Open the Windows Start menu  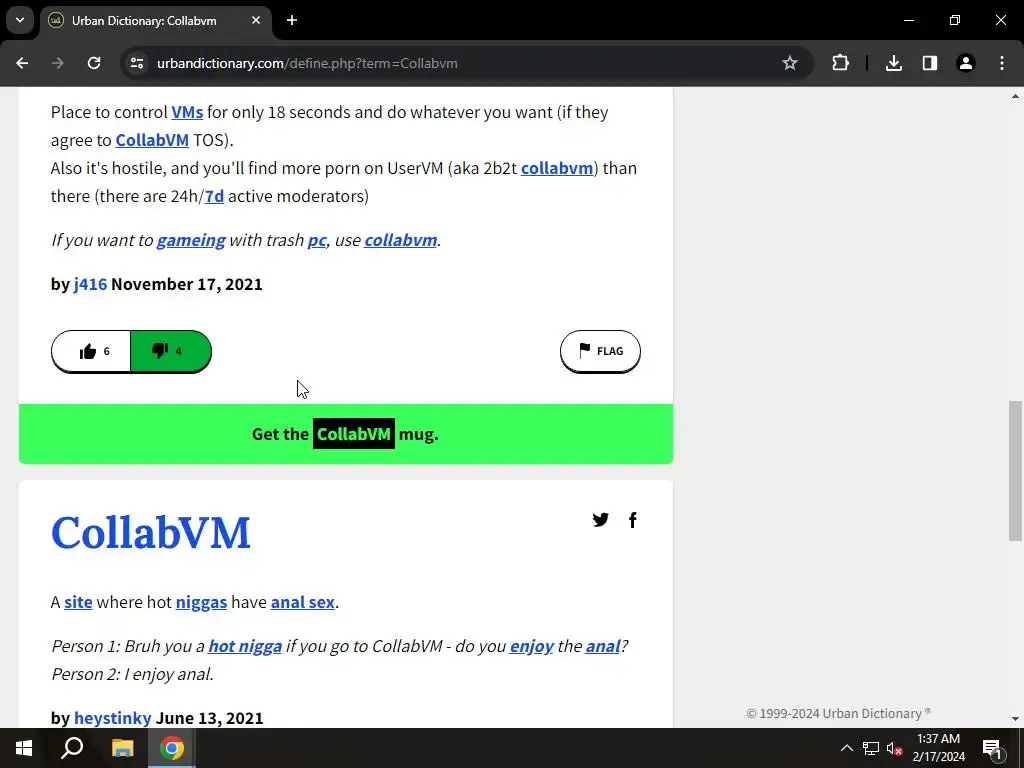24,748
